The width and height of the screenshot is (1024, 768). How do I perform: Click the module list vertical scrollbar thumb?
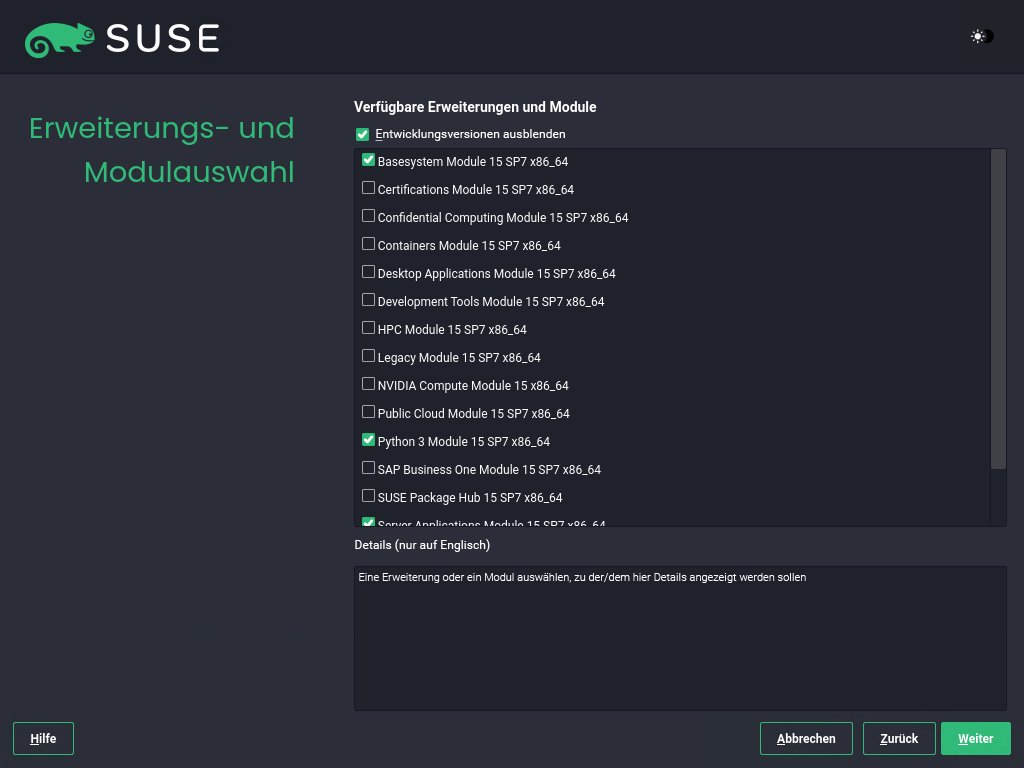998,309
